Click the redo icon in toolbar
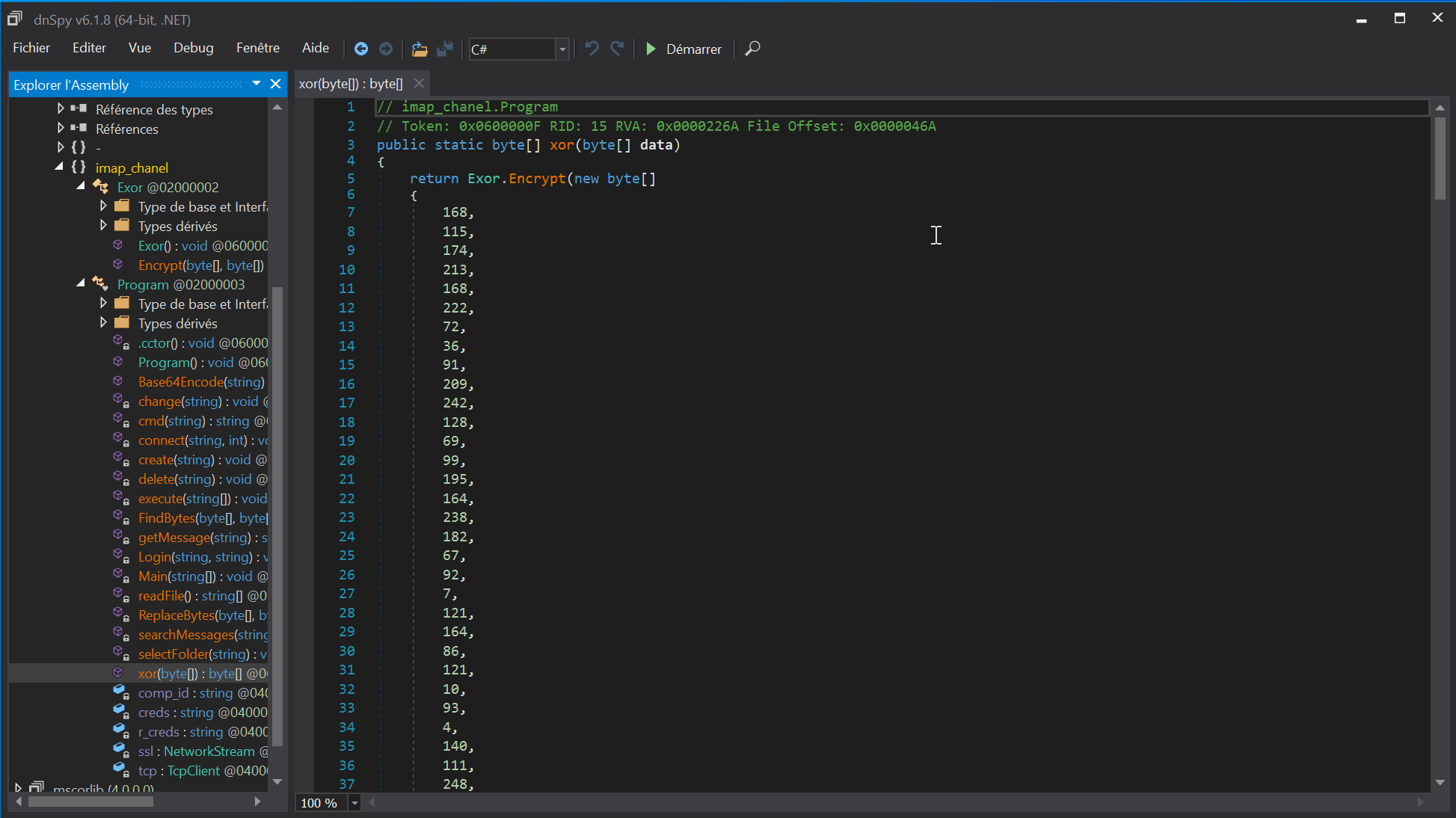This screenshot has height=818, width=1456. click(617, 49)
